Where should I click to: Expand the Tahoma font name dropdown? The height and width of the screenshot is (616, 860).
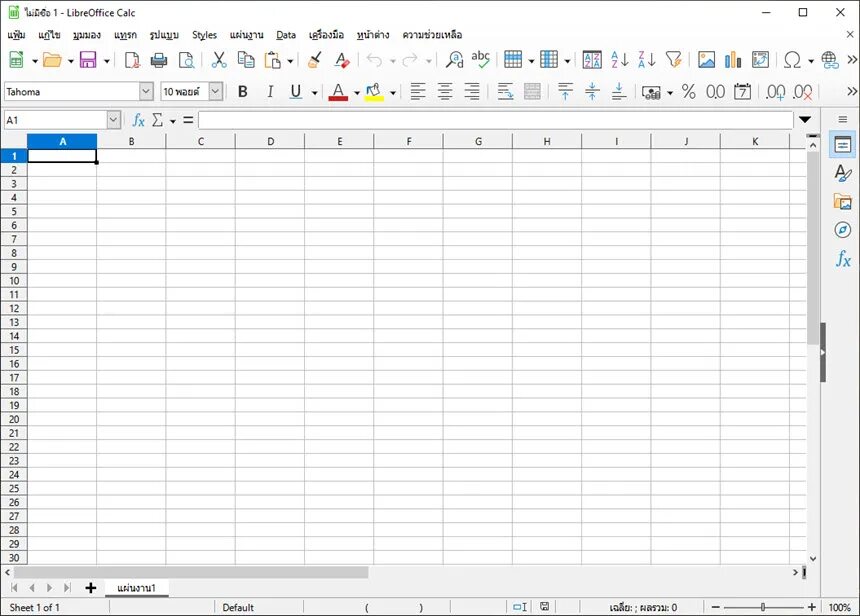pos(146,92)
